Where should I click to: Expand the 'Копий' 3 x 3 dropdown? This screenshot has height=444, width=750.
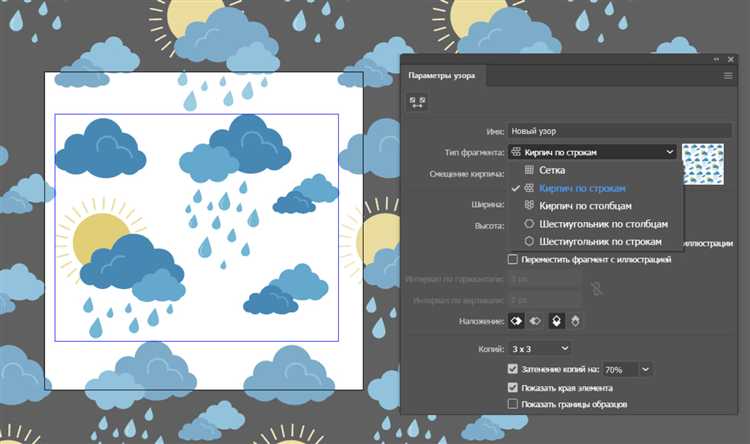(x=540, y=349)
